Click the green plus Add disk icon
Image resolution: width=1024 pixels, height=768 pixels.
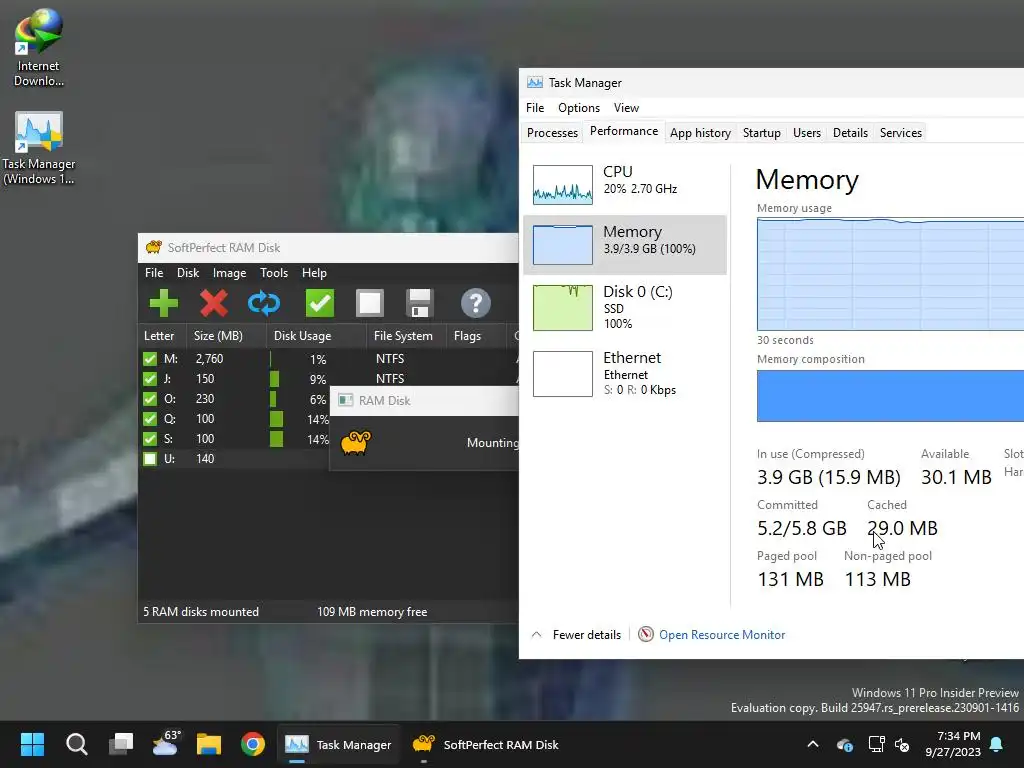pos(163,303)
